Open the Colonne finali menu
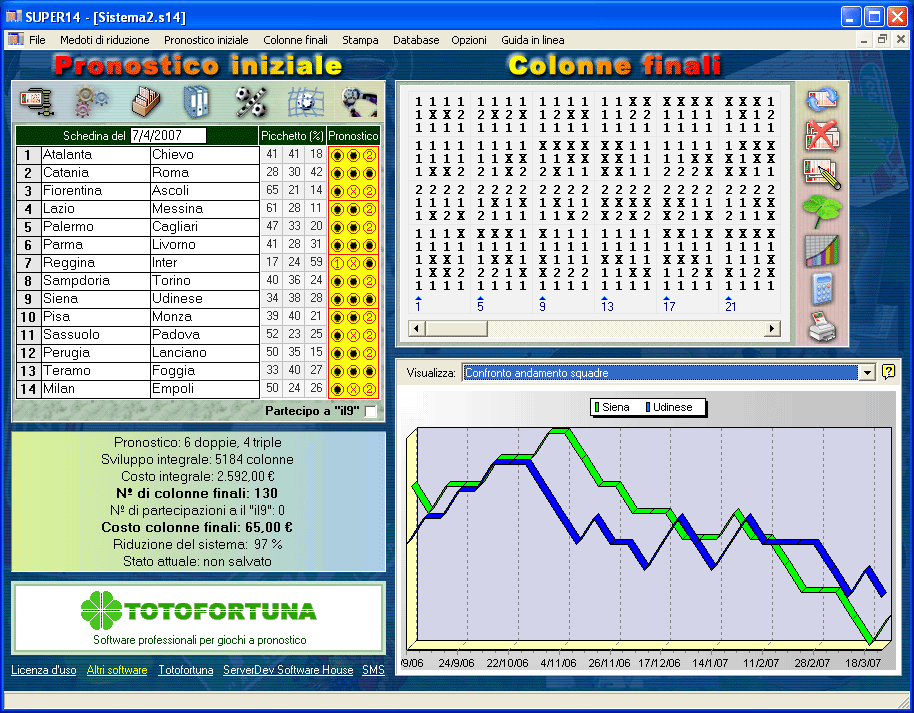This screenshot has height=713, width=914. click(295, 40)
